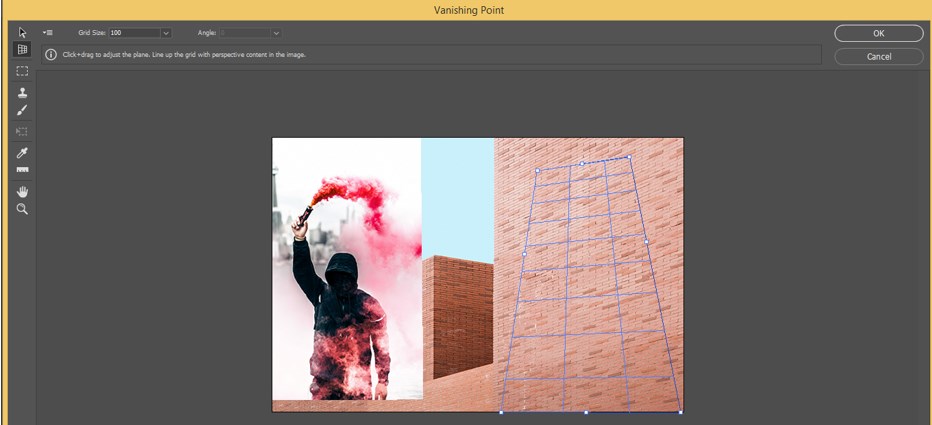Select the Create Plane grid tool
The height and width of the screenshot is (425, 932).
[22, 49]
